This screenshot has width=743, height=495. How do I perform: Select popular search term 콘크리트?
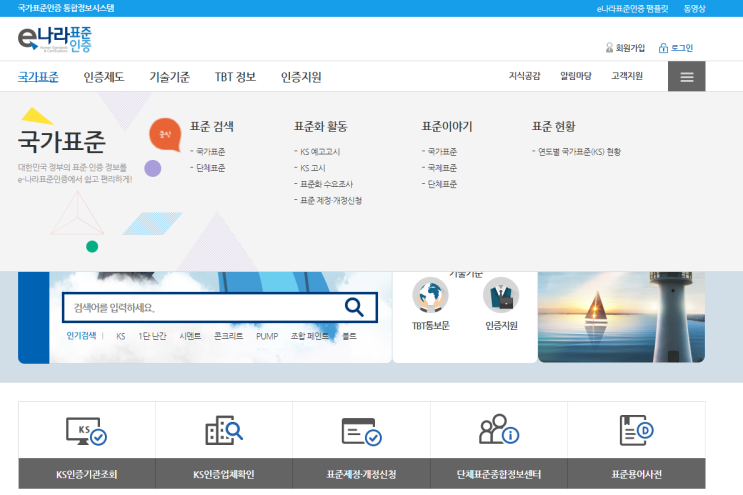pyautogui.click(x=228, y=336)
